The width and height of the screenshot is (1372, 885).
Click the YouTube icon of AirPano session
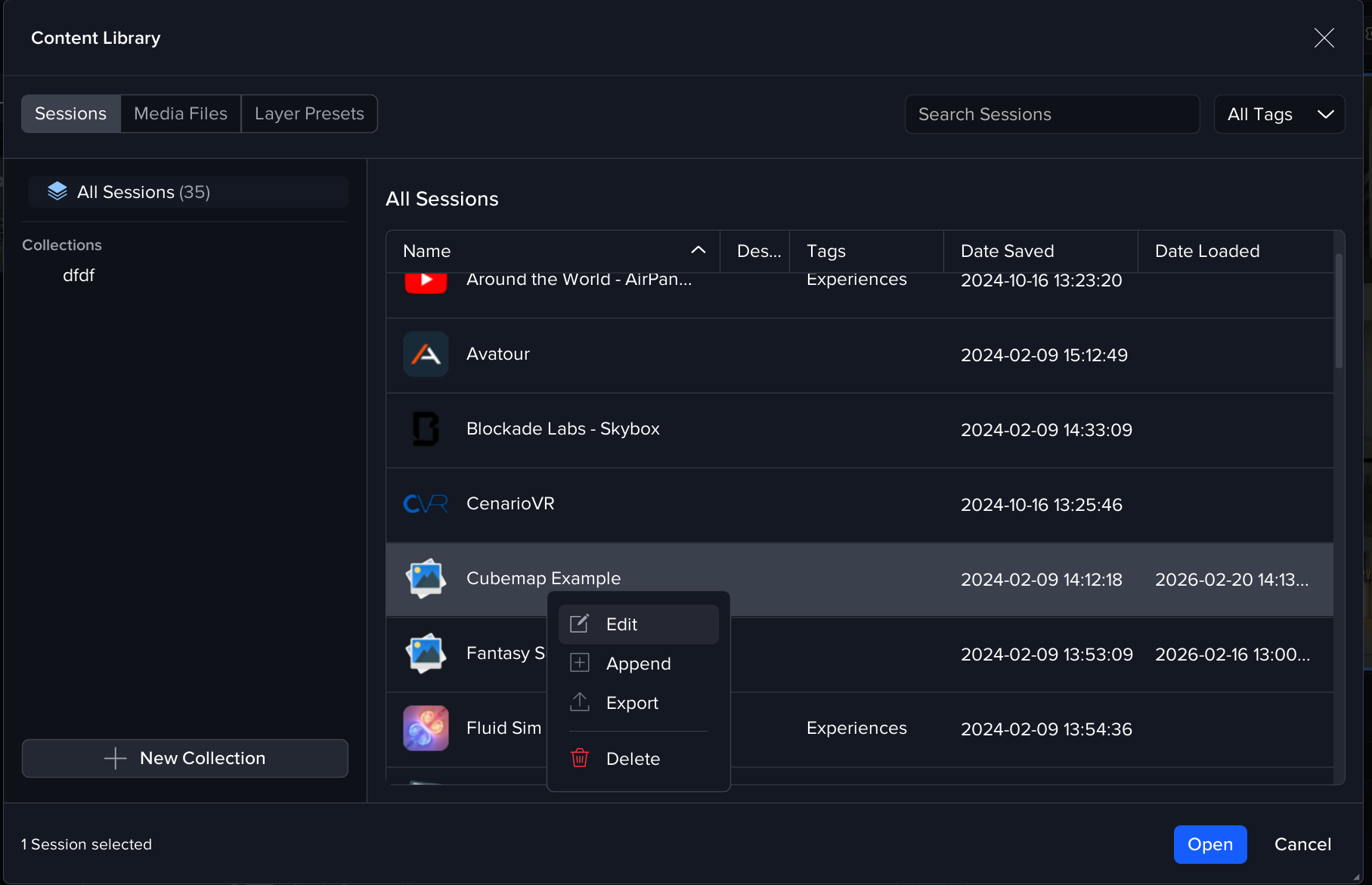click(x=426, y=282)
